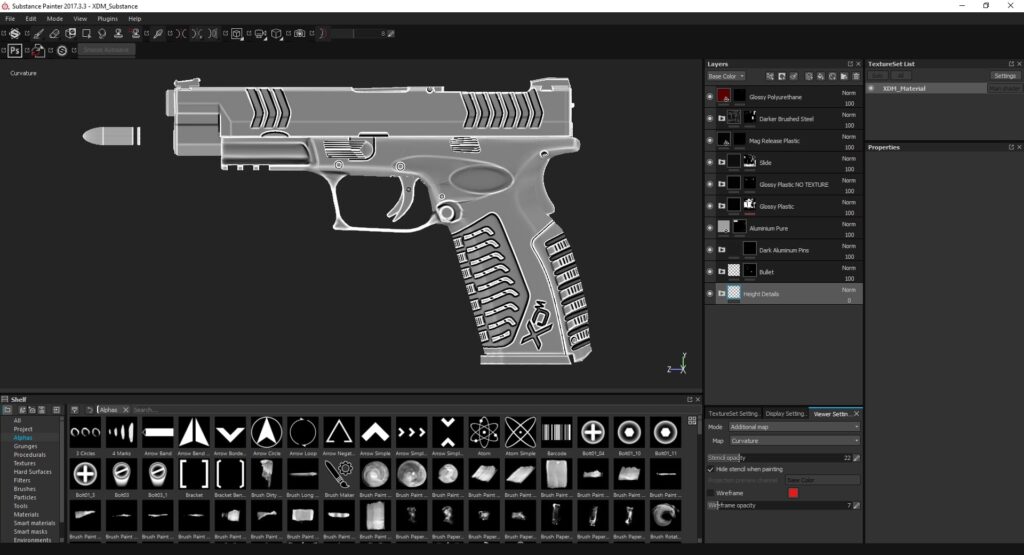Image resolution: width=1024 pixels, height=555 pixels.
Task: Enable the Wireframe checkbox
Action: 711,493
